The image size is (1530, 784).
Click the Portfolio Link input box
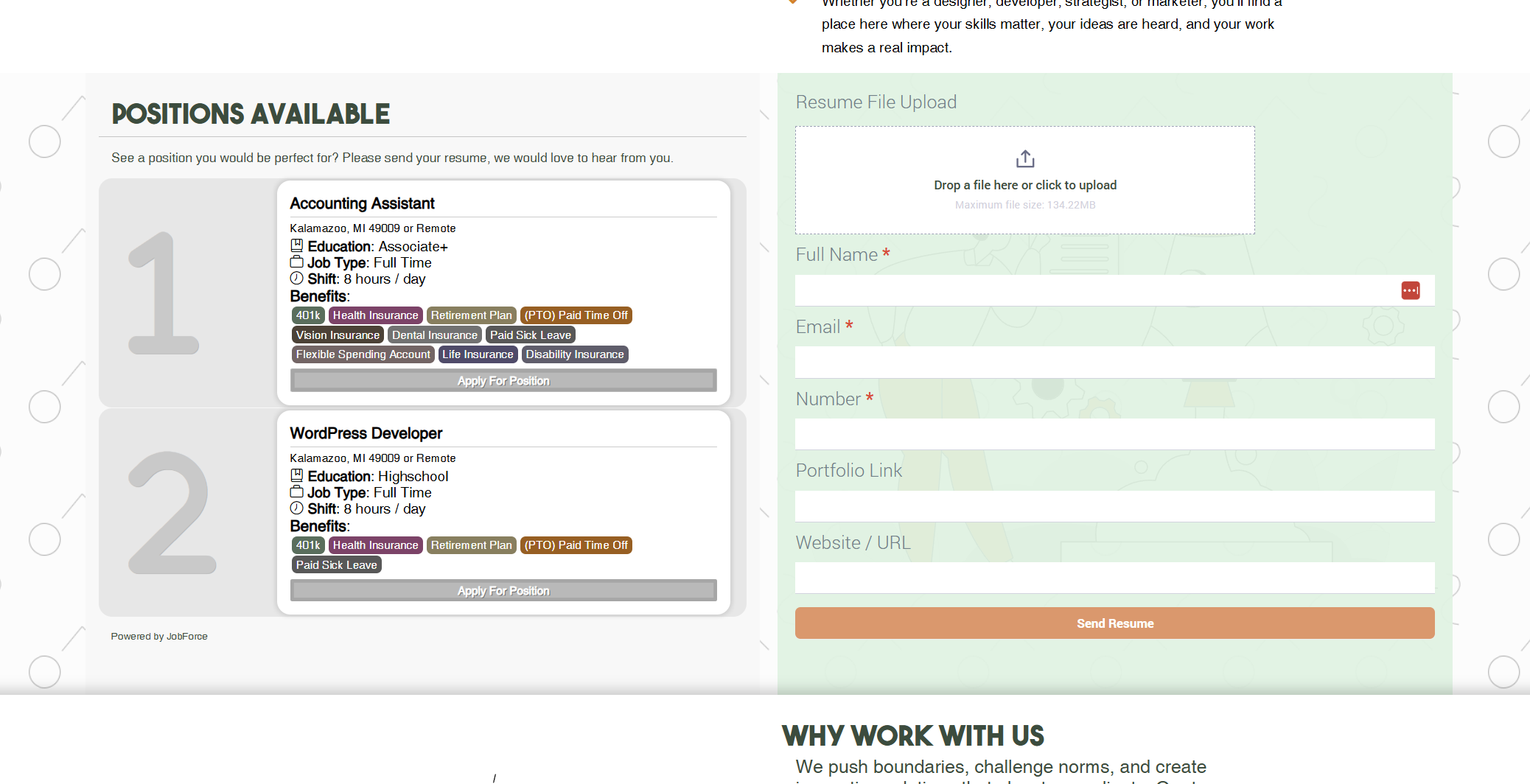(1114, 506)
